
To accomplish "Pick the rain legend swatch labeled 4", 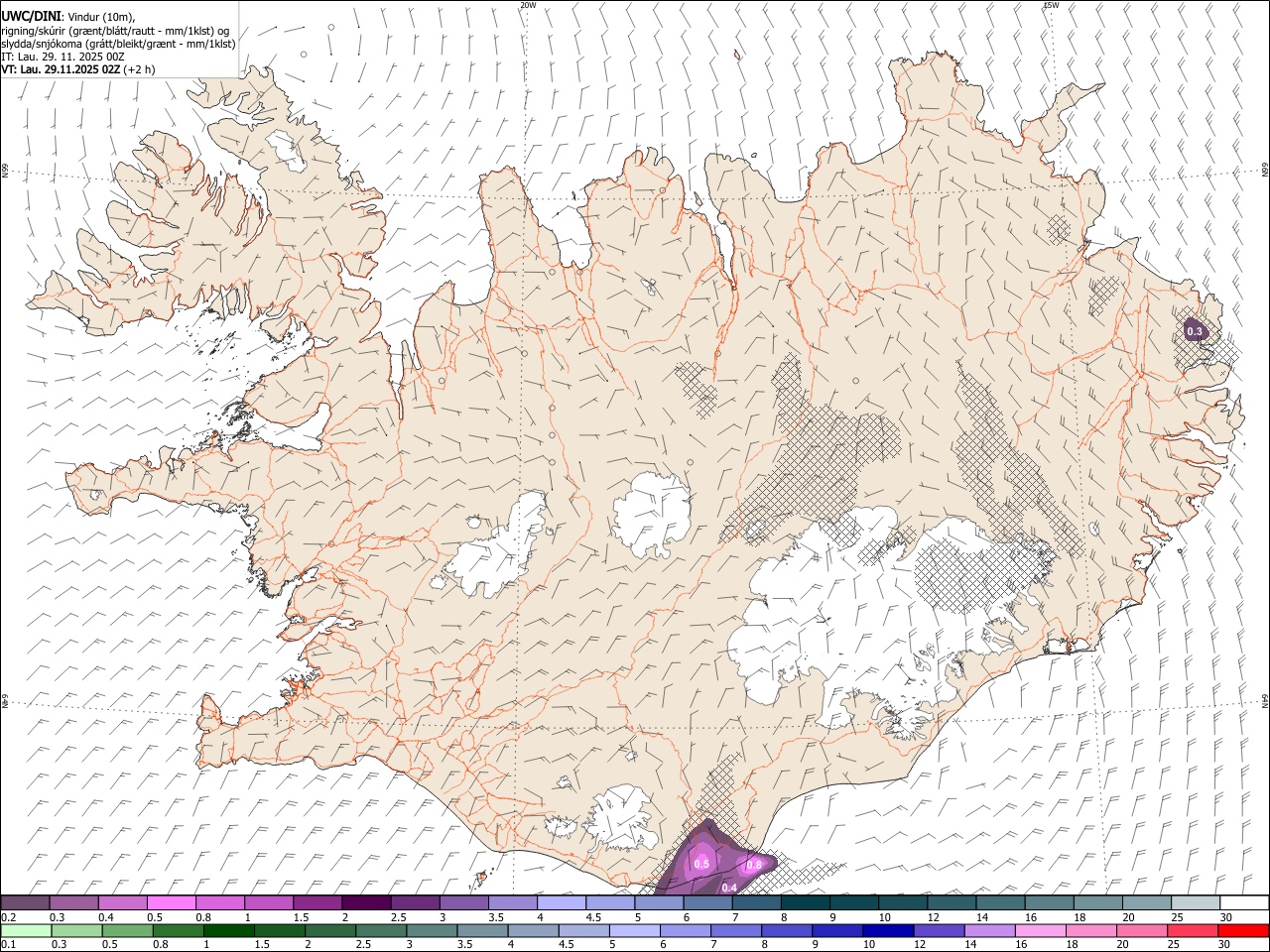I will (x=533, y=930).
